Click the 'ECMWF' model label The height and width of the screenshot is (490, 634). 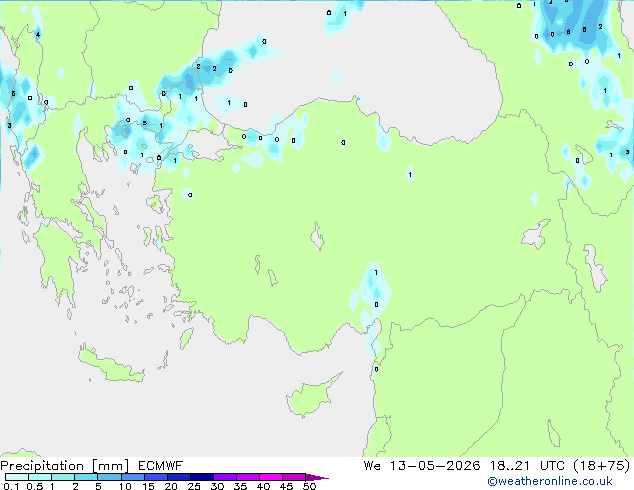(x=161, y=466)
